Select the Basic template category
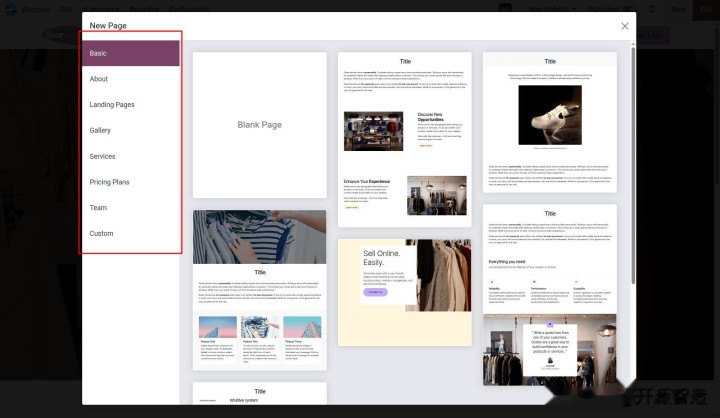This screenshot has height=418, width=720. tap(131, 53)
